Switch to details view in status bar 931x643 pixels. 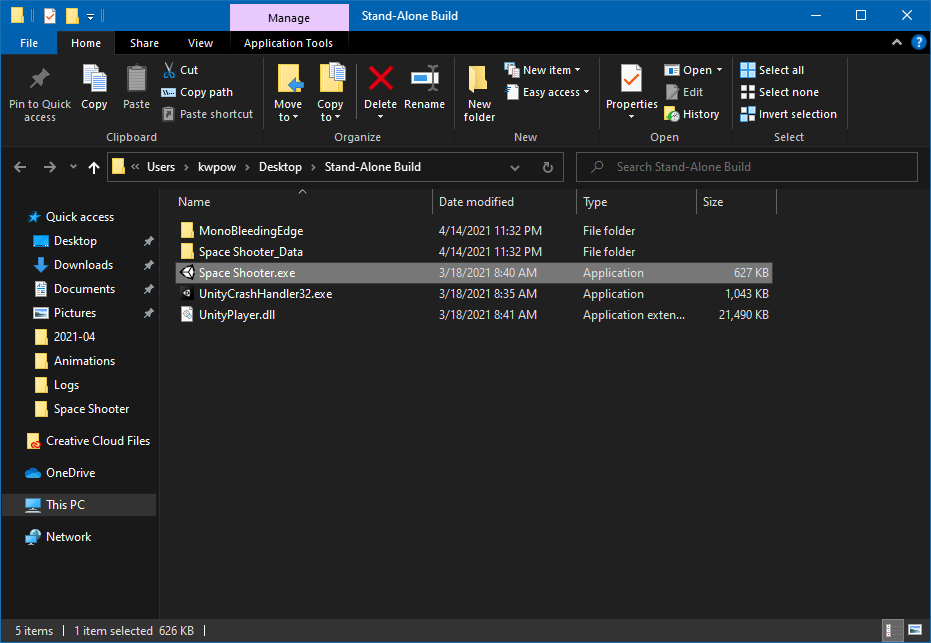[x=890, y=631]
